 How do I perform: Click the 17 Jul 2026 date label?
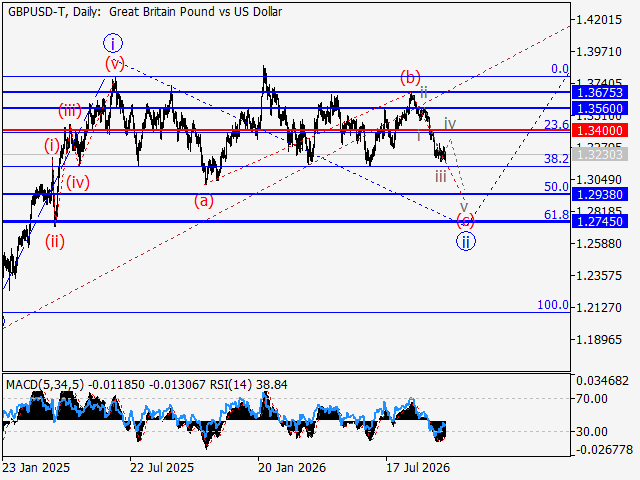click(x=418, y=467)
